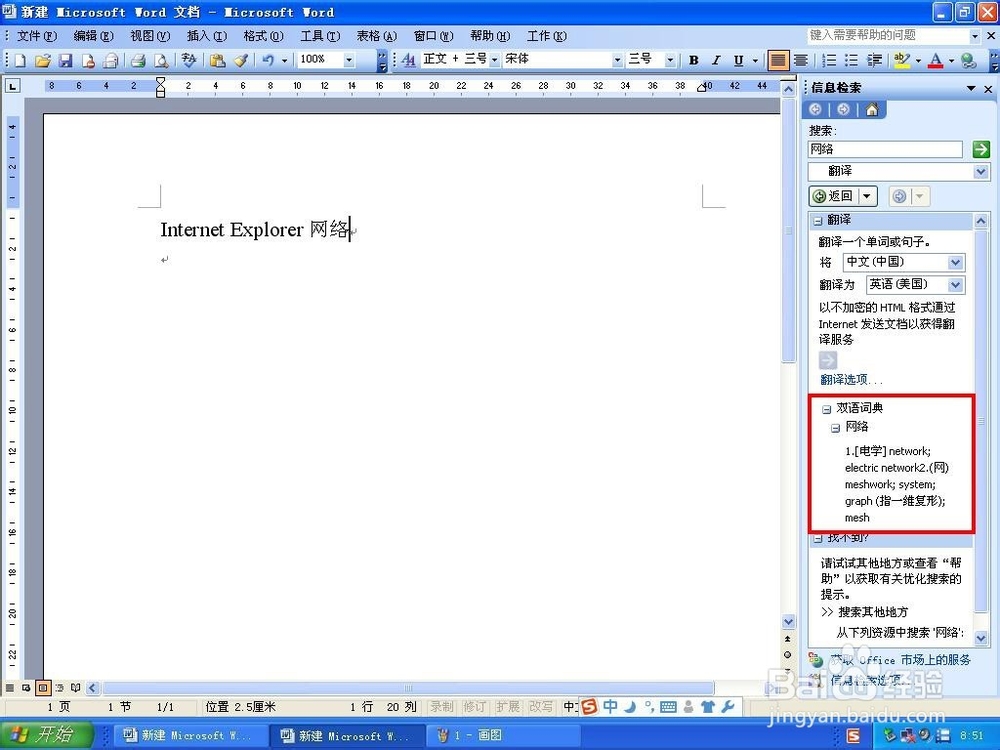Open 获取 Office 市场上的服务 link
Viewport: 1000px width, 750px height.
click(901, 660)
